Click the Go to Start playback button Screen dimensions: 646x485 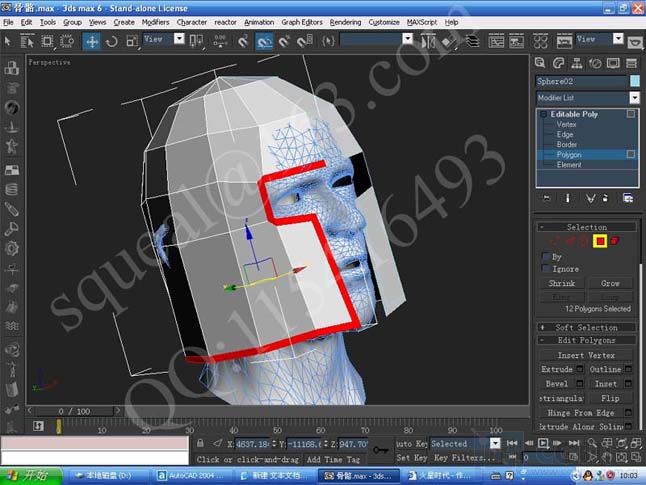[512, 443]
